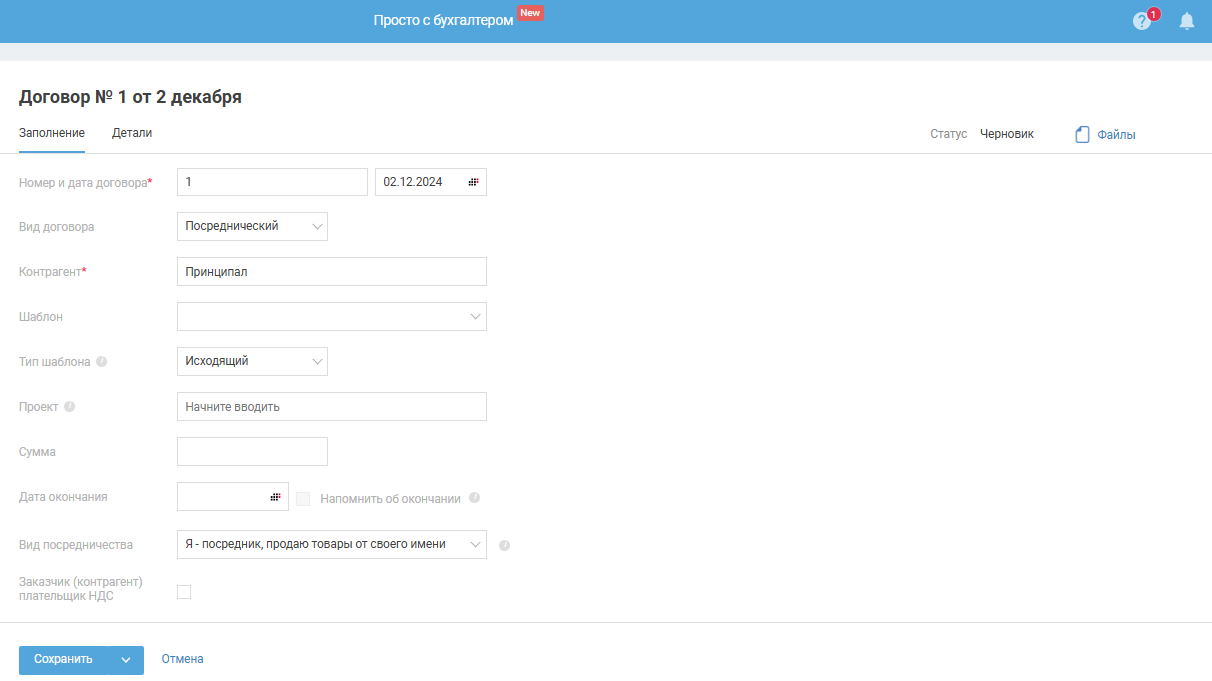The width and height of the screenshot is (1212, 681).
Task: Click the Отмена link
Action: (183, 659)
